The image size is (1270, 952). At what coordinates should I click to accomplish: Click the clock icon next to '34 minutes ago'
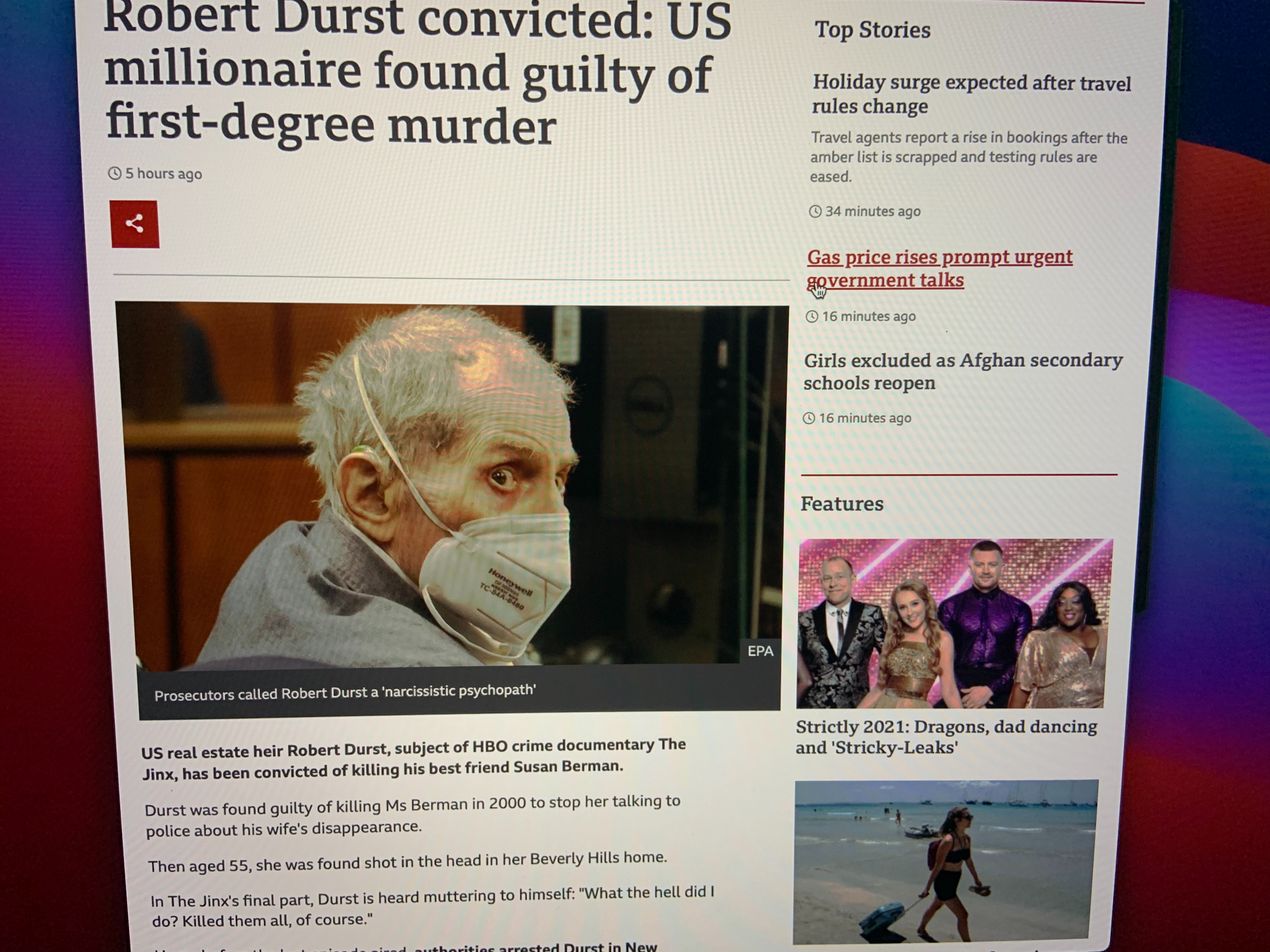[815, 211]
